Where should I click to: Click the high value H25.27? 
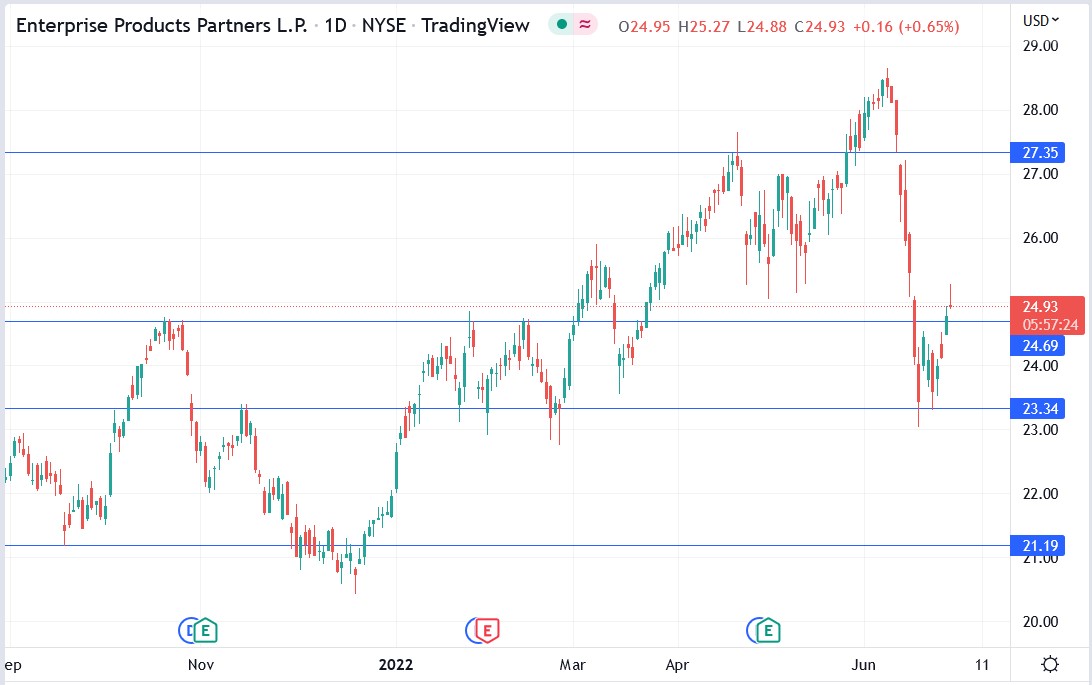tap(704, 26)
